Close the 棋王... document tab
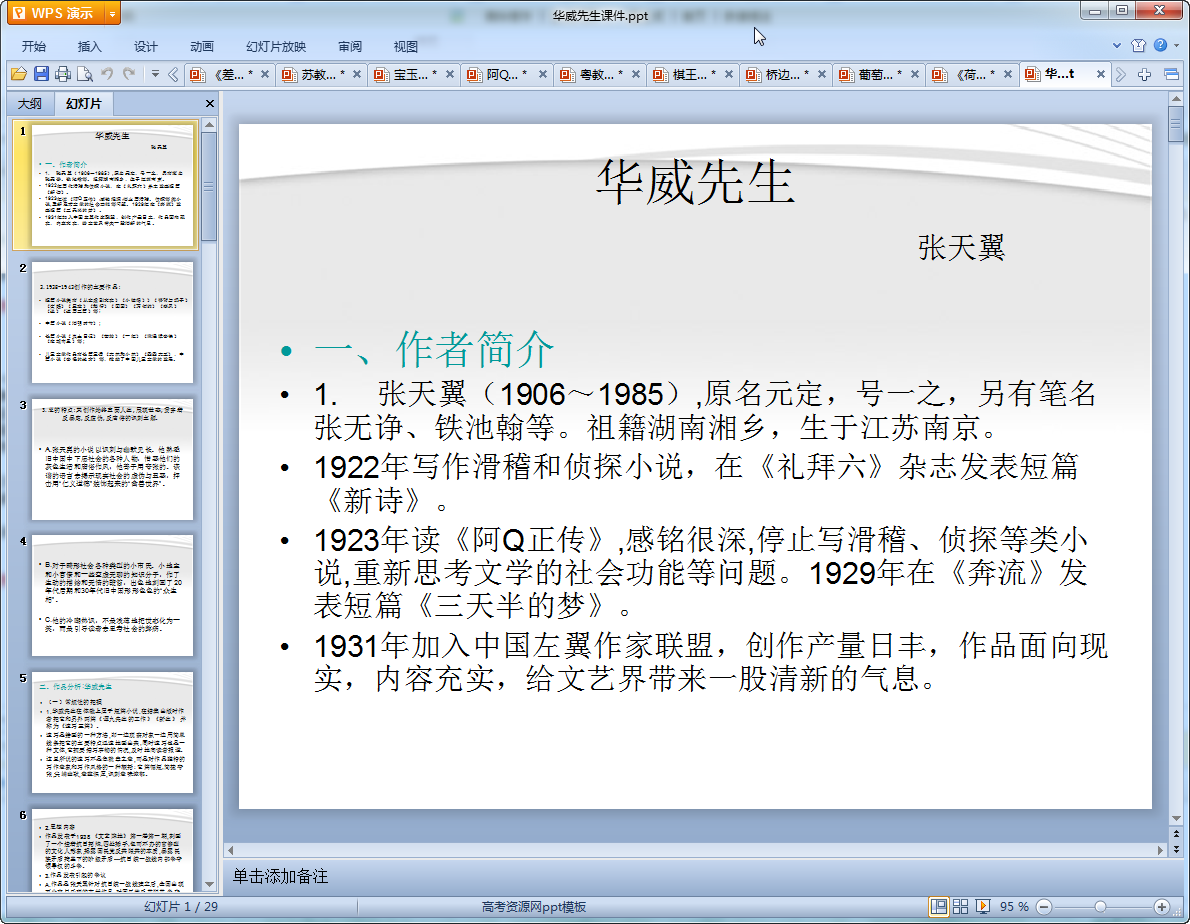Screen dimensions: 1190x924 click(x=729, y=74)
